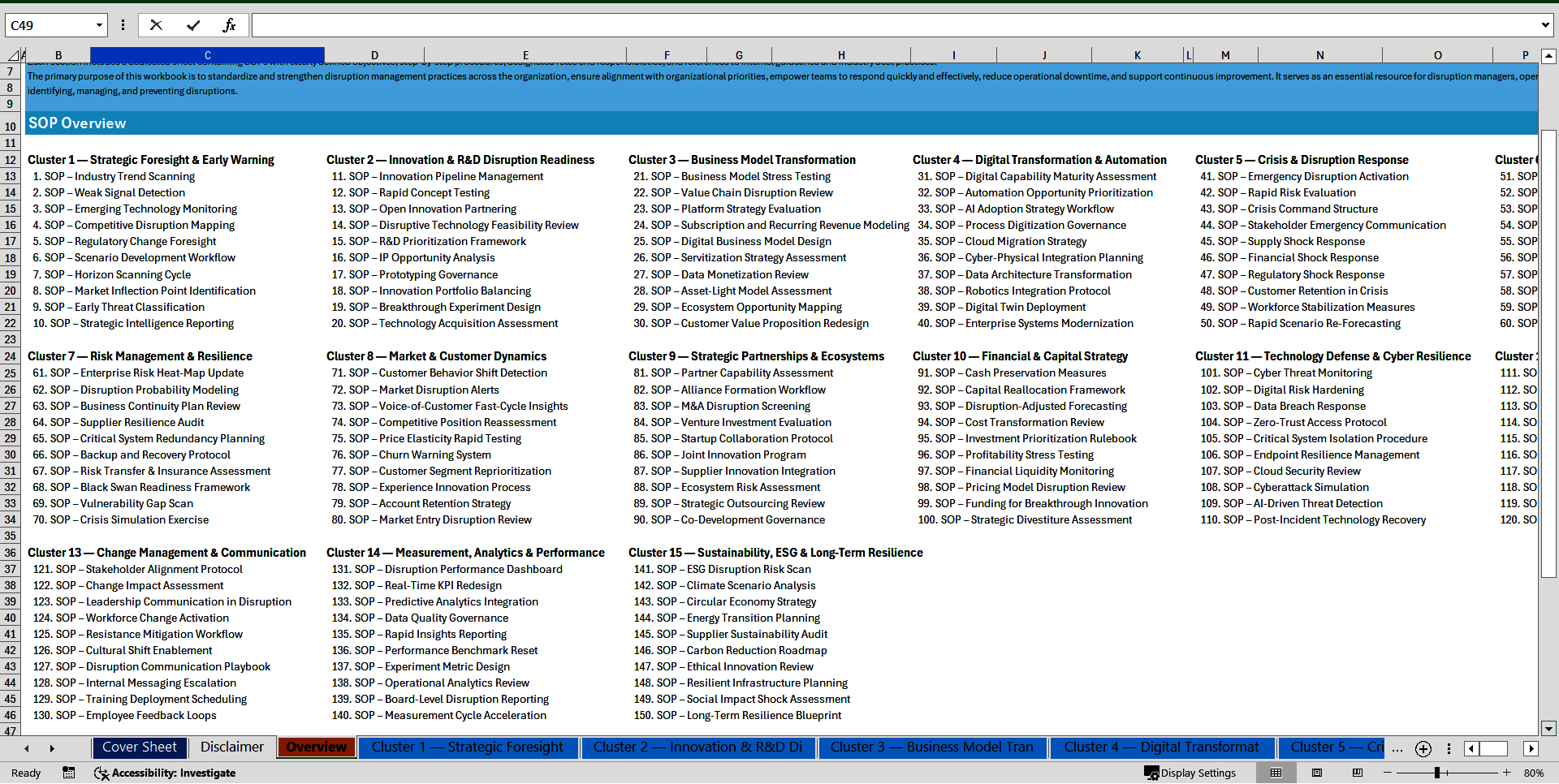Viewport: 1559px width, 784px height.
Task: Open Page Break Preview via status bar icon
Action: 1358,773
